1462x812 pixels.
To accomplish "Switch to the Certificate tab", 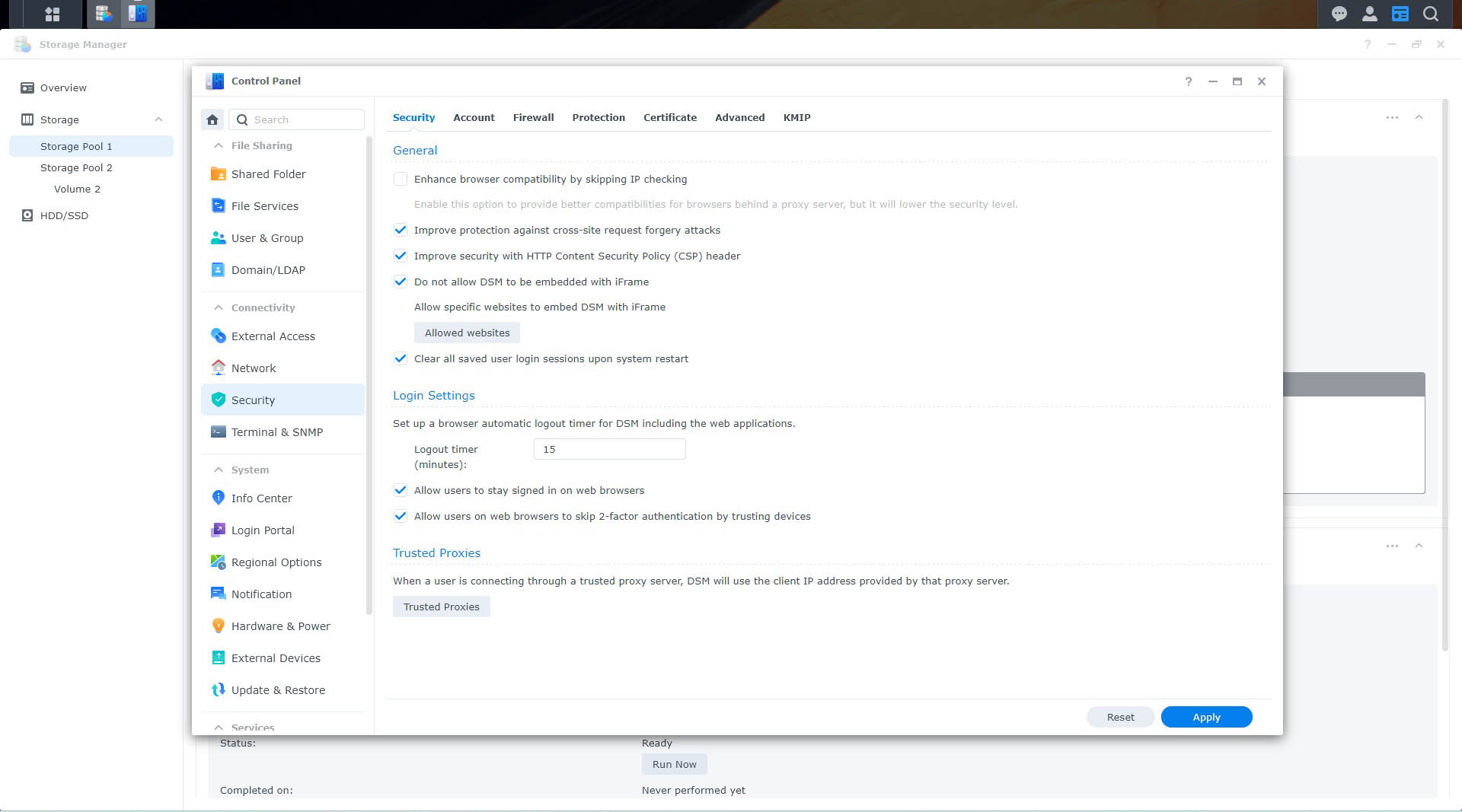I will pyautogui.click(x=670, y=117).
